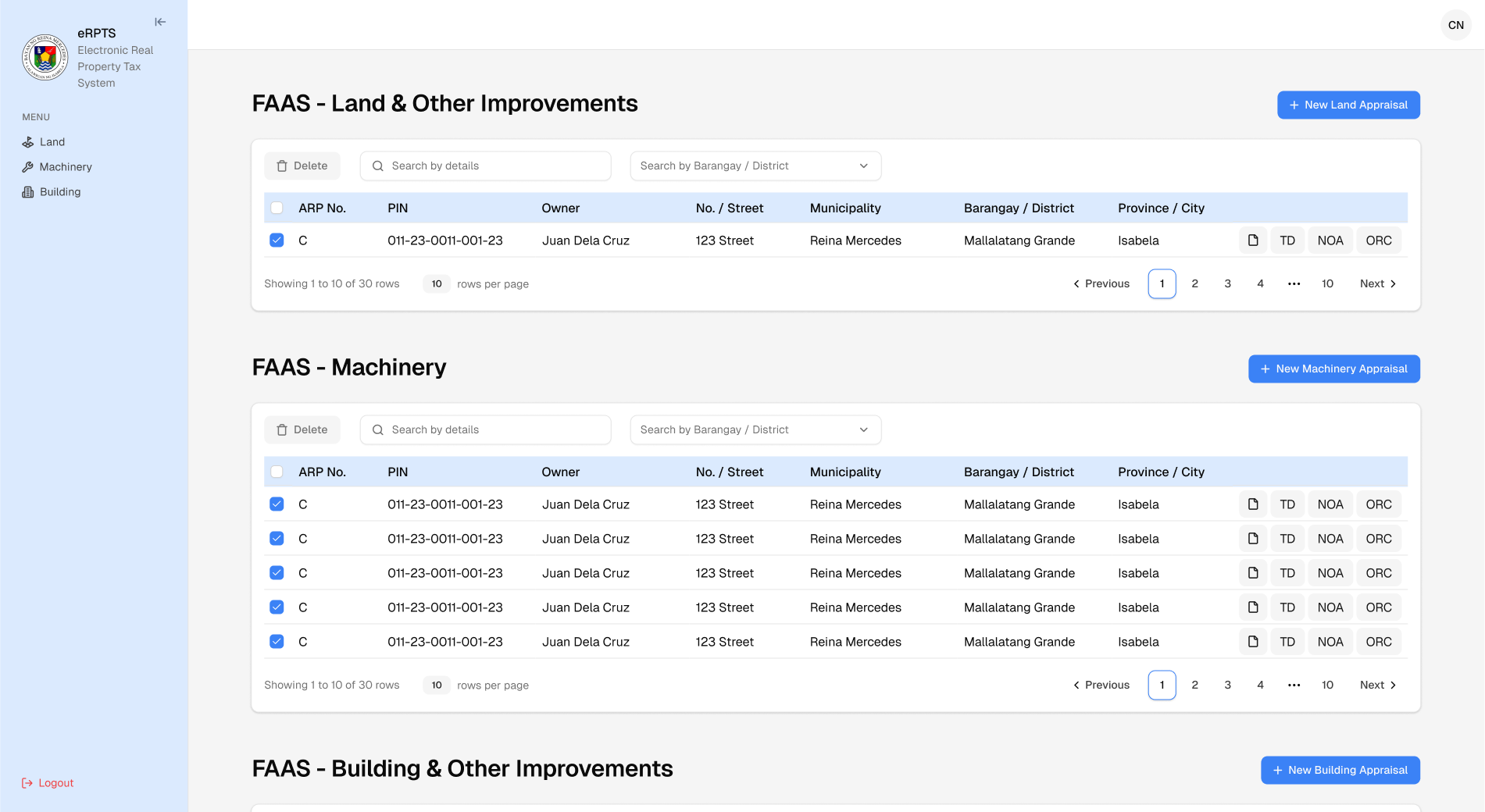Click the eRPTS municipal seal logo
Image resolution: width=1485 pixels, height=812 pixels.
coord(45,57)
